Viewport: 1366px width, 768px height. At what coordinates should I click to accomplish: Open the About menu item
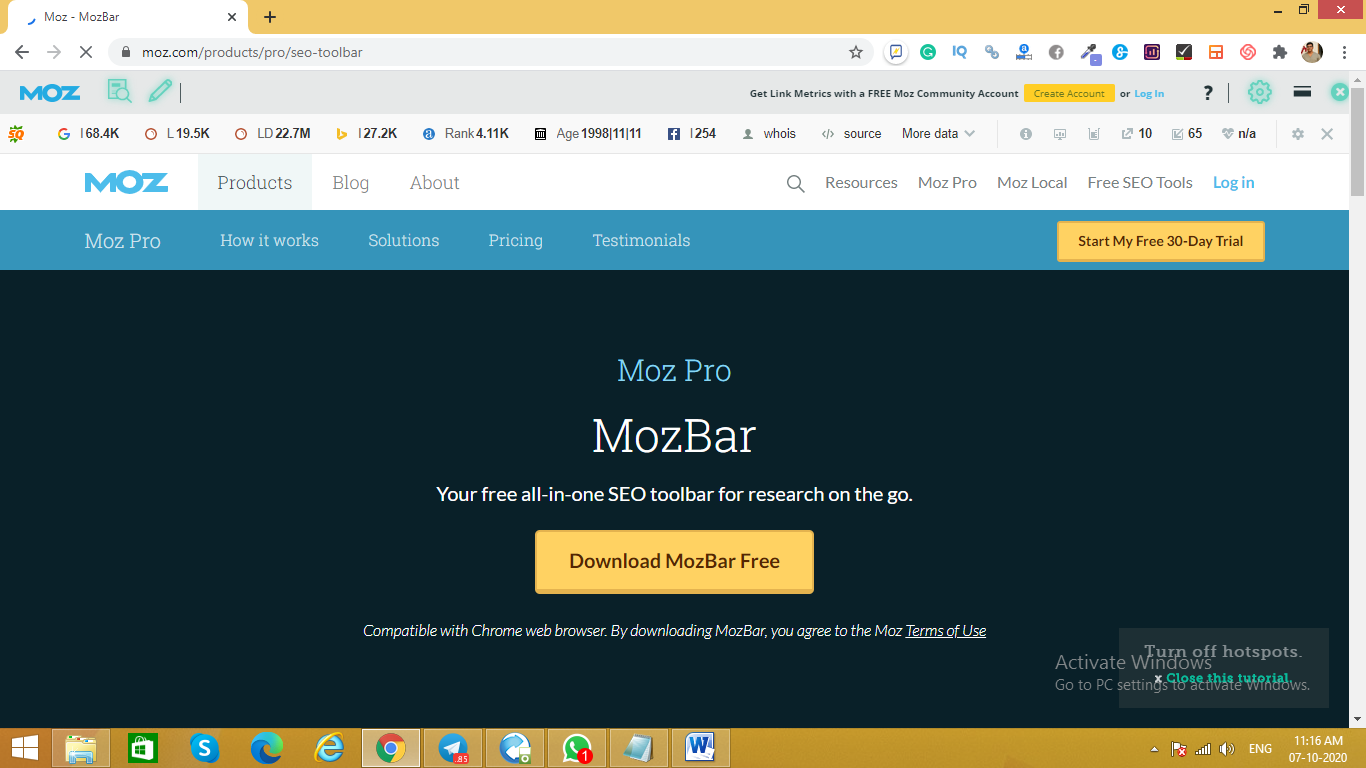coord(435,182)
